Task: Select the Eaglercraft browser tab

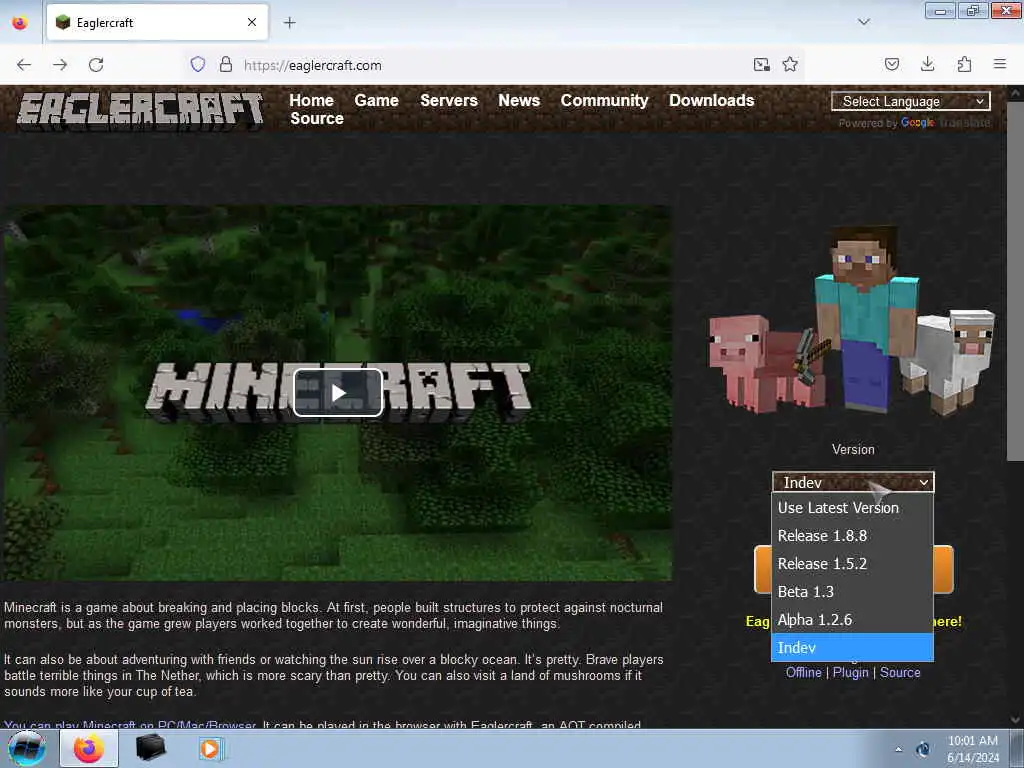Action: (157, 23)
